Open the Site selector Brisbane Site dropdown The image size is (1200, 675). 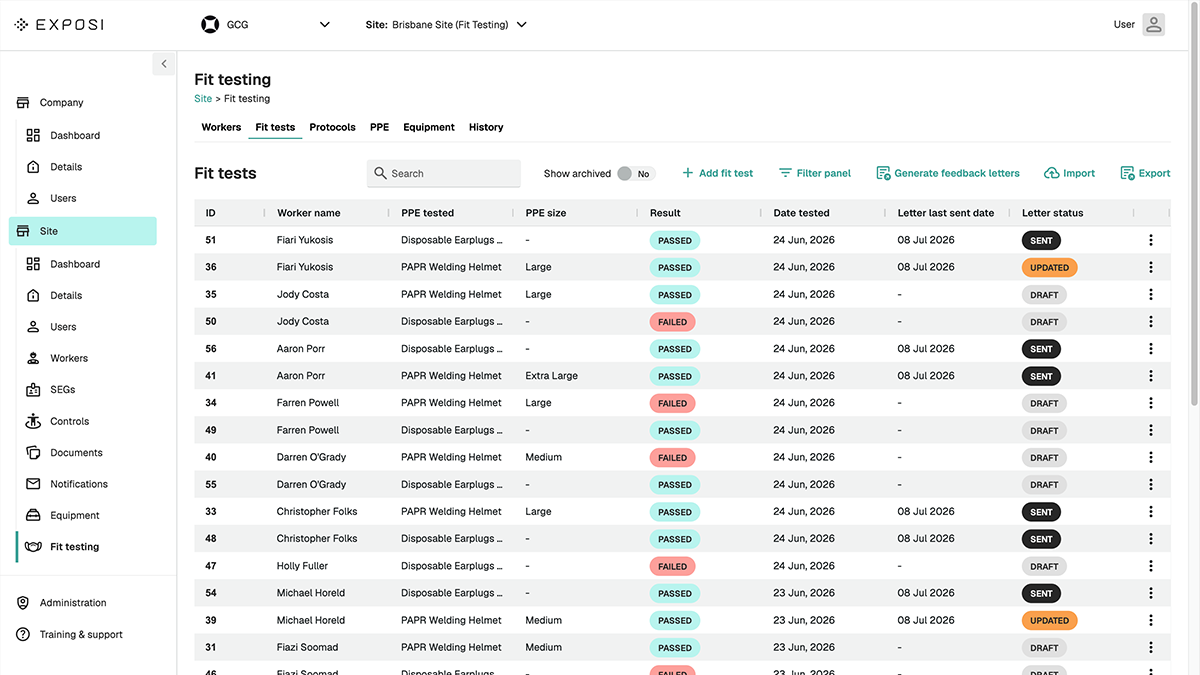pos(446,24)
